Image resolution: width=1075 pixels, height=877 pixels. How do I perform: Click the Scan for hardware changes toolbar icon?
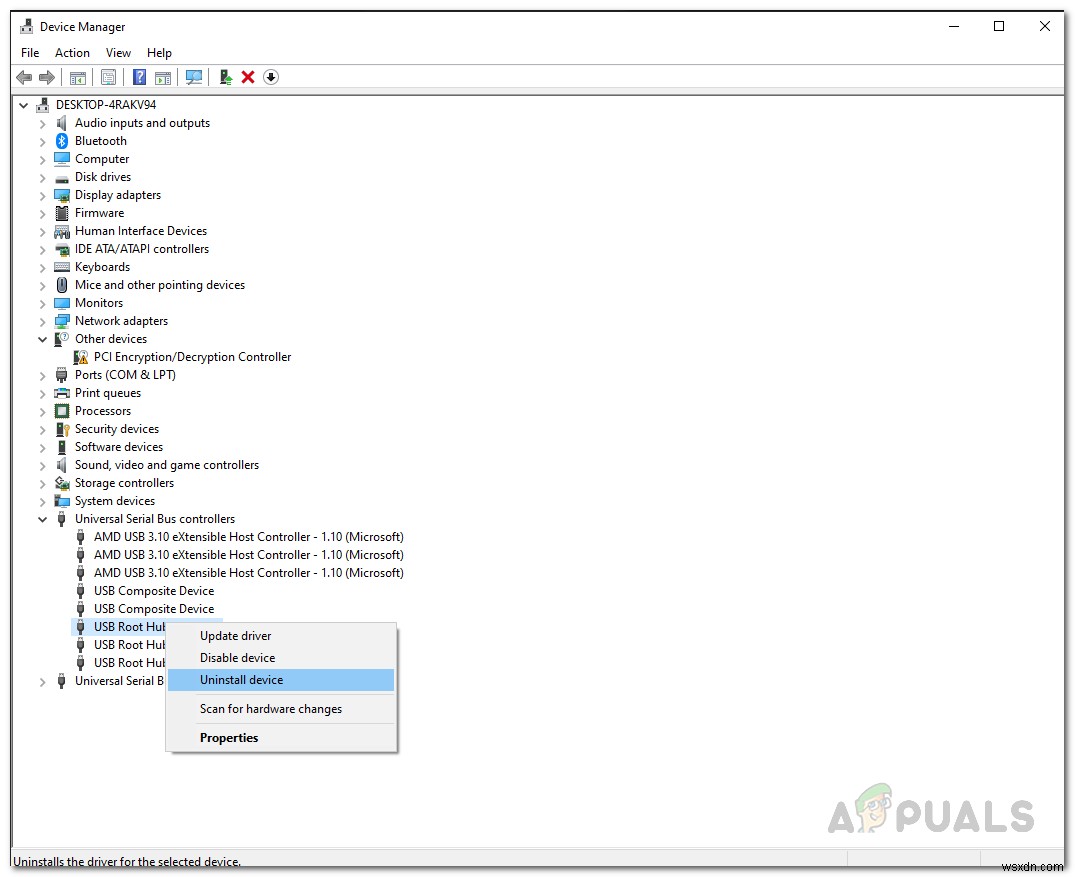coord(194,77)
